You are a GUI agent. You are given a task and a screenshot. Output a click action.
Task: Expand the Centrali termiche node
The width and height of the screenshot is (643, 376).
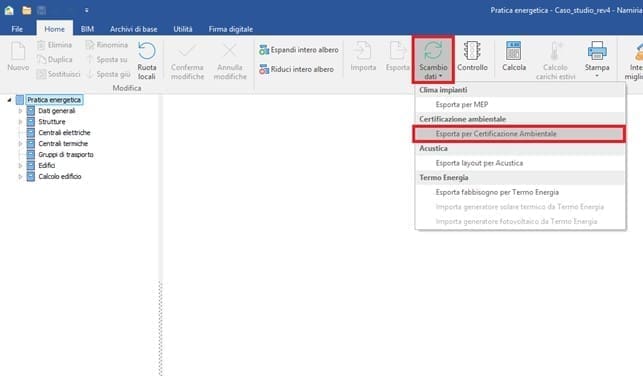20,144
